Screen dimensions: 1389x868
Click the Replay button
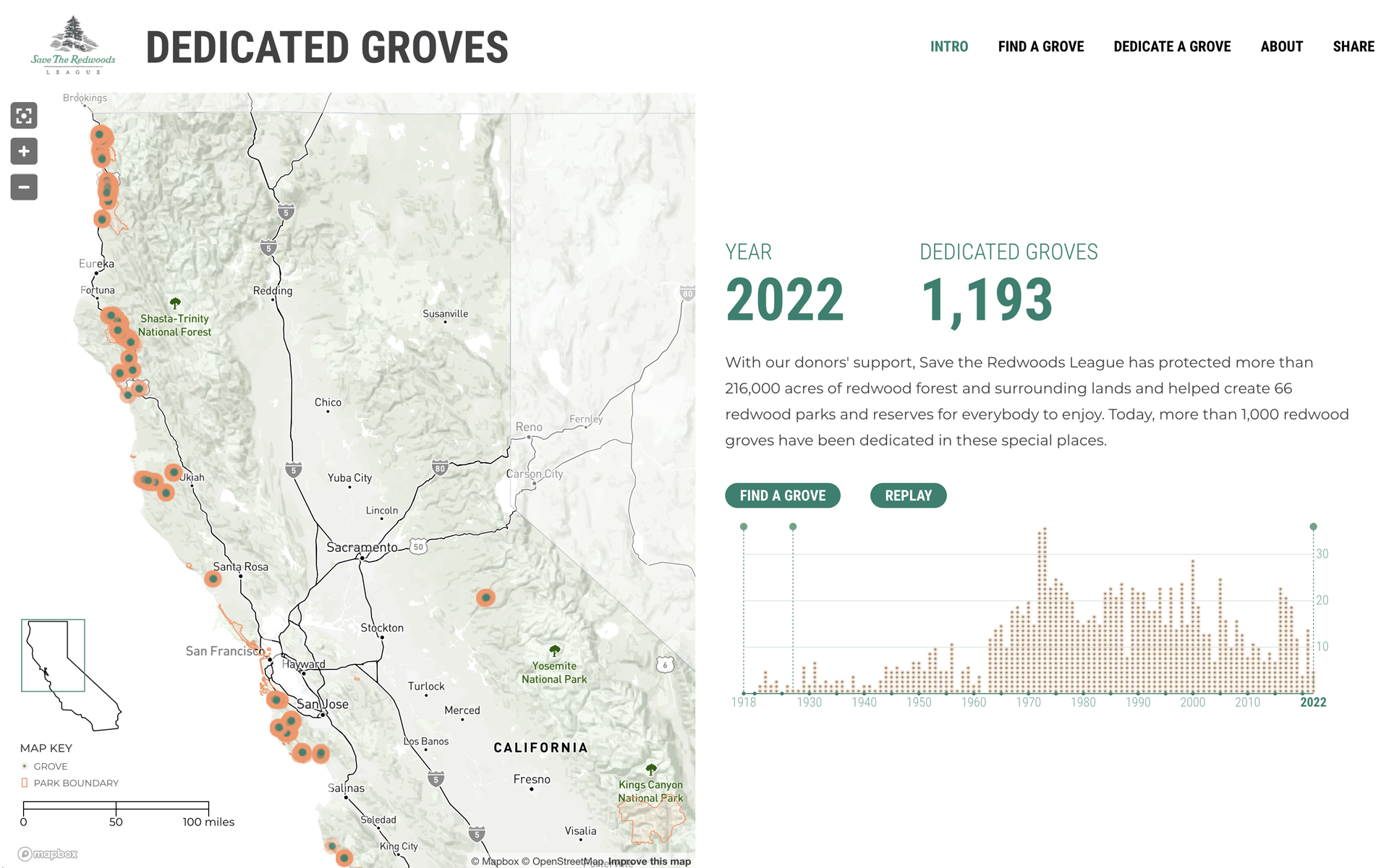[x=909, y=495]
